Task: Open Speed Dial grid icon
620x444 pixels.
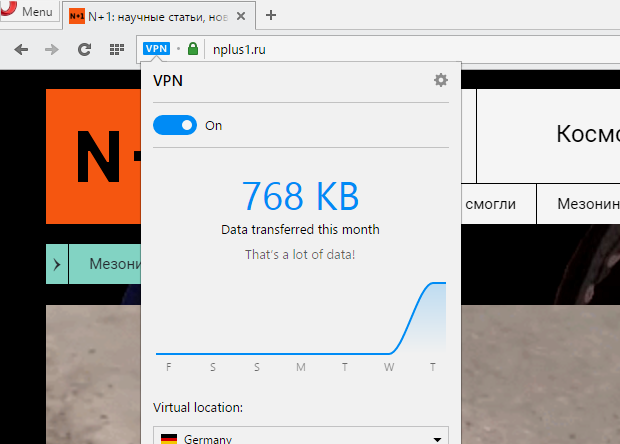Action: point(117,49)
